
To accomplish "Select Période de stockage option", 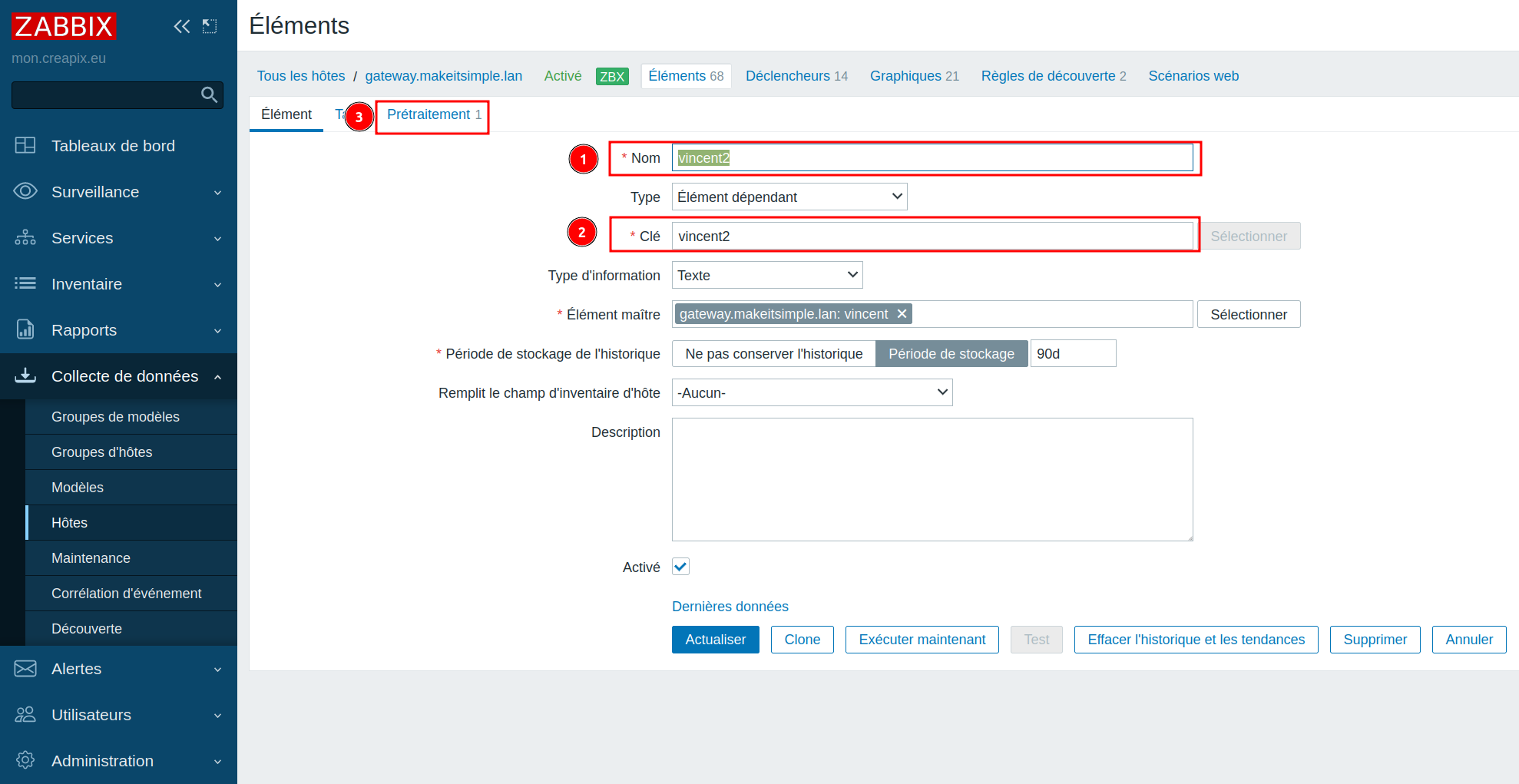I will (x=951, y=353).
